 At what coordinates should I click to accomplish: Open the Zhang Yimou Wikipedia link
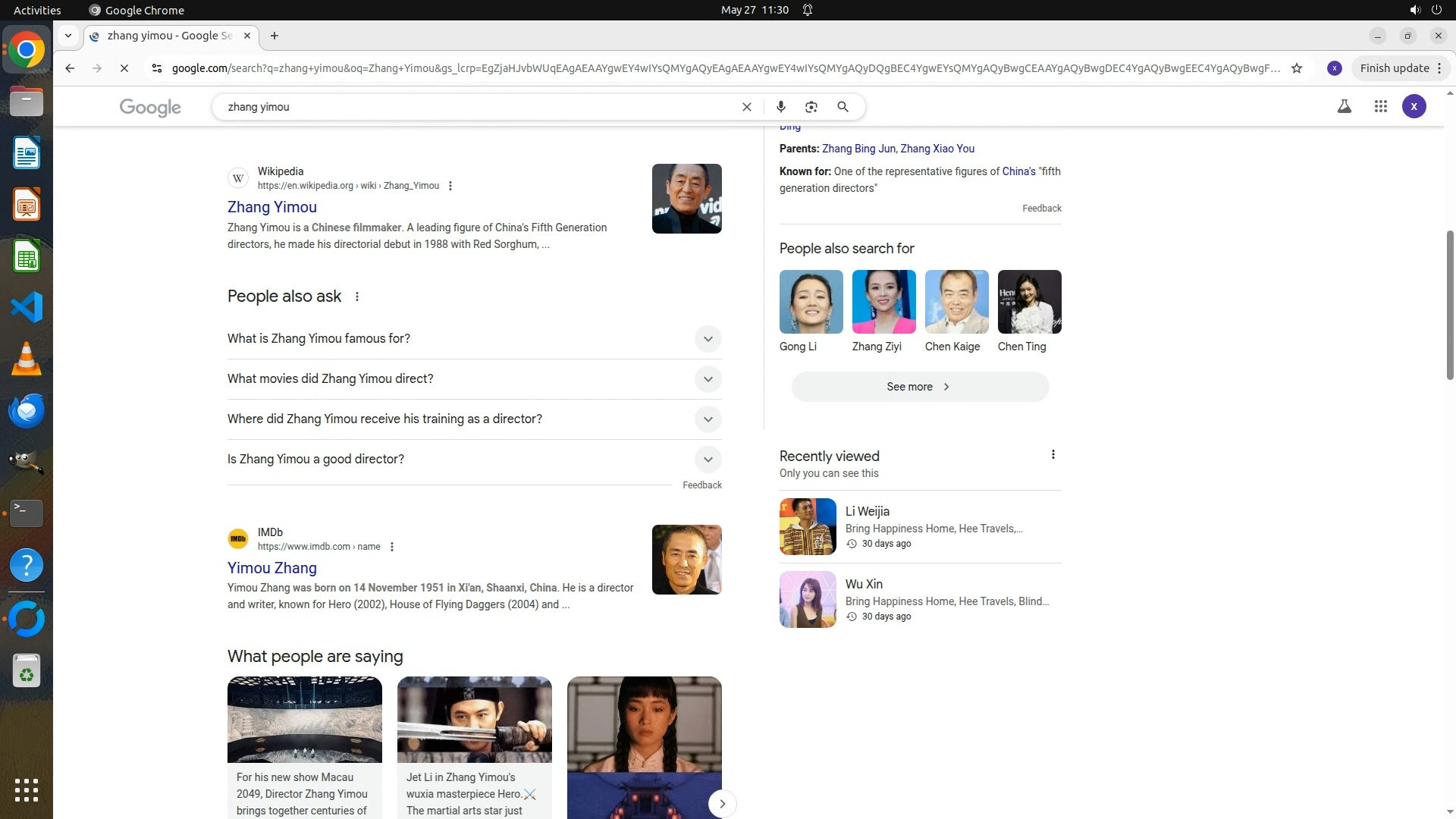[271, 207]
